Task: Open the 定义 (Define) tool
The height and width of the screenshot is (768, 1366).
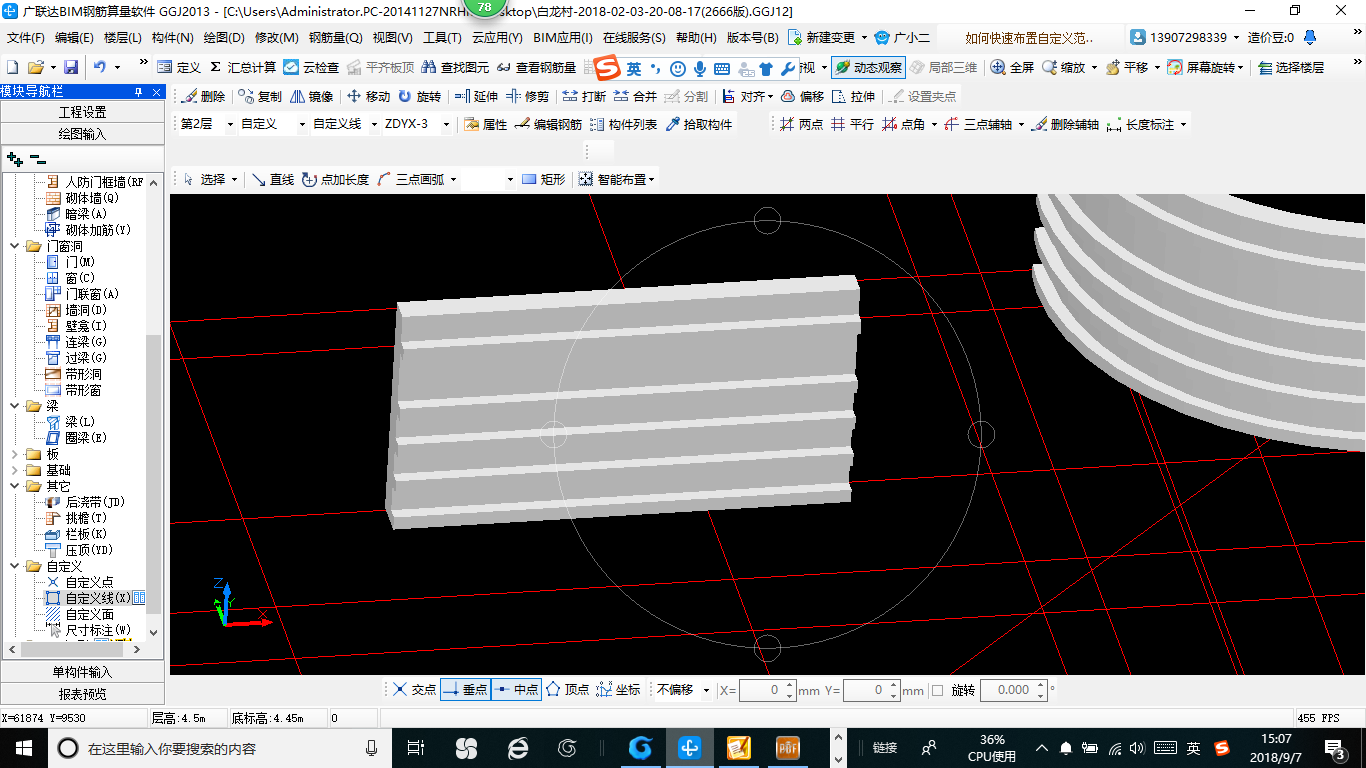Action: [179, 67]
